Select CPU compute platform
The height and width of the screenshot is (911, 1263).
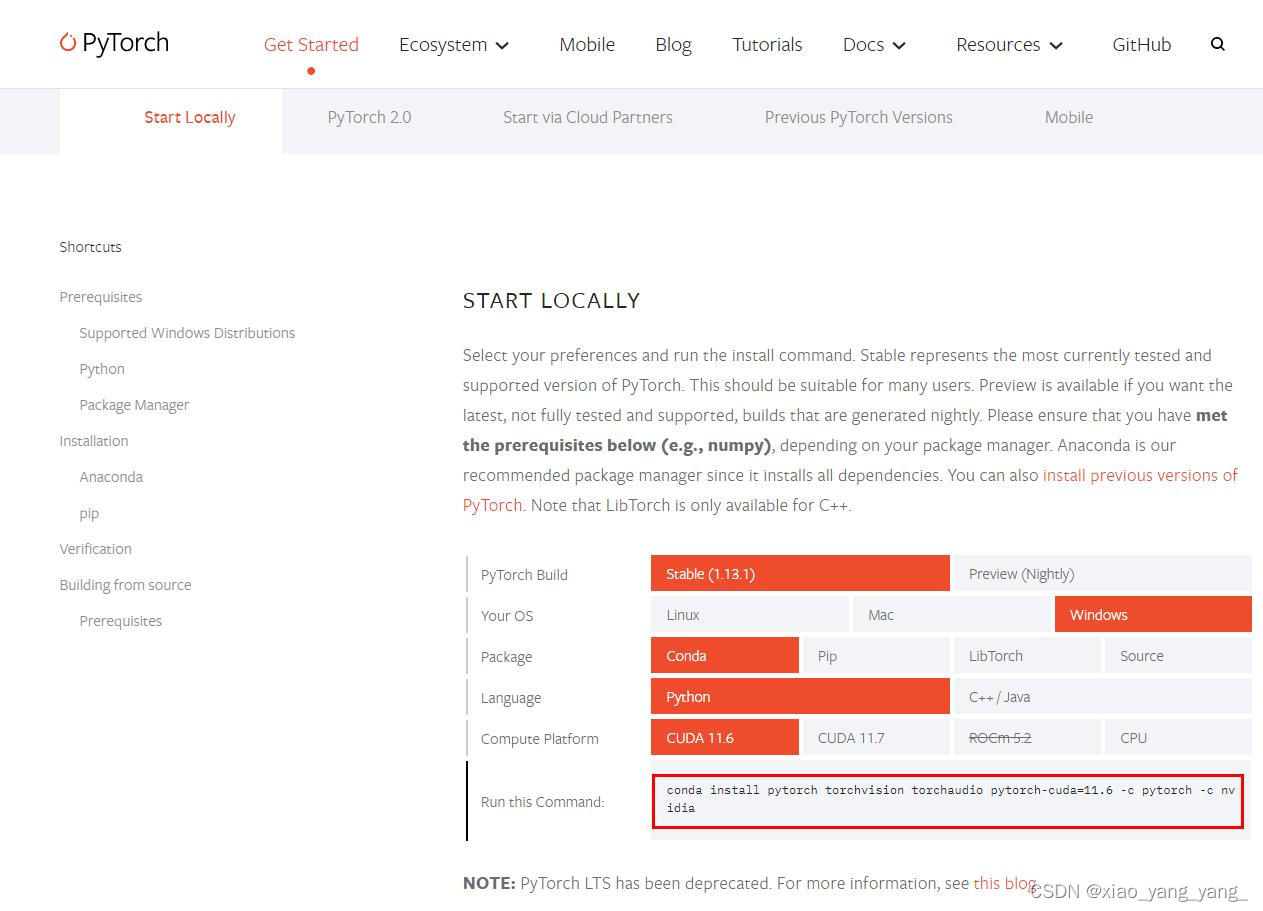pos(1178,738)
